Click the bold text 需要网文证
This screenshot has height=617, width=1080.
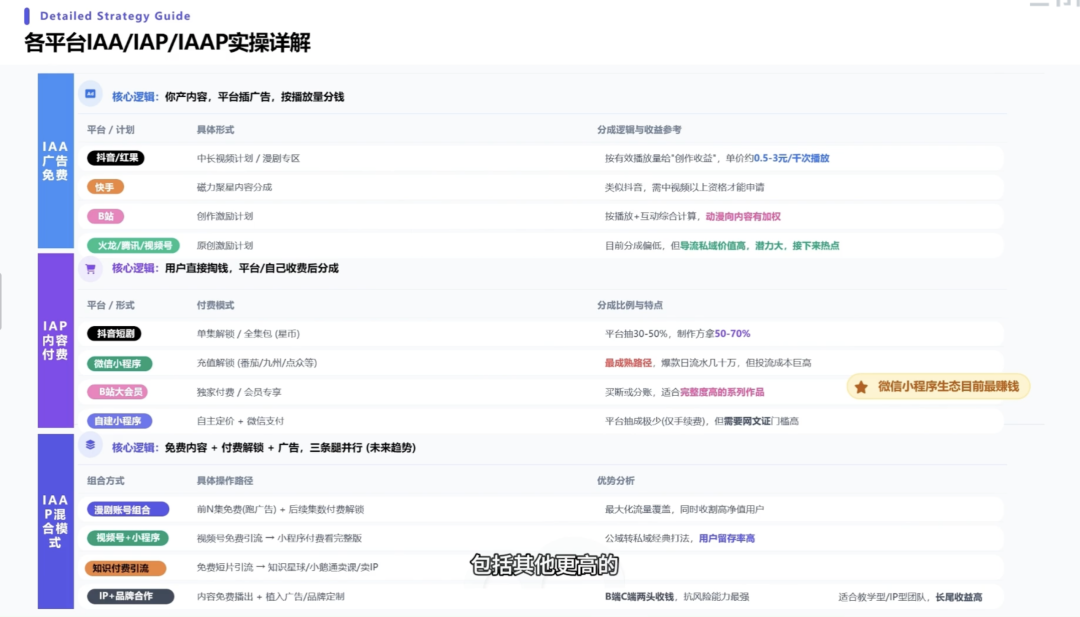(x=747, y=421)
